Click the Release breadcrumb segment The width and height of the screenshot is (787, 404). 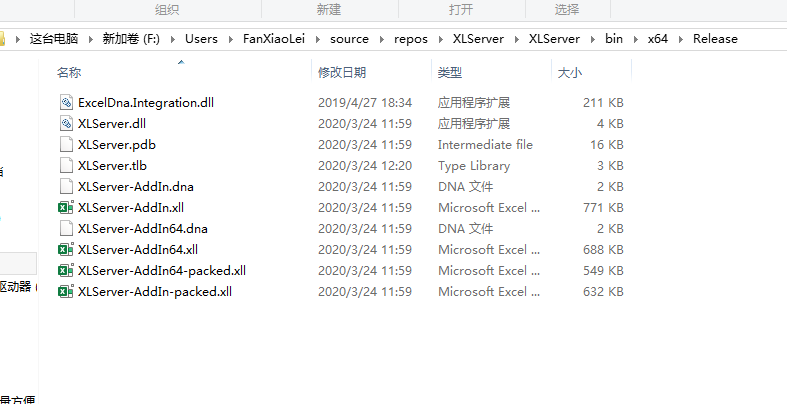tap(715, 39)
